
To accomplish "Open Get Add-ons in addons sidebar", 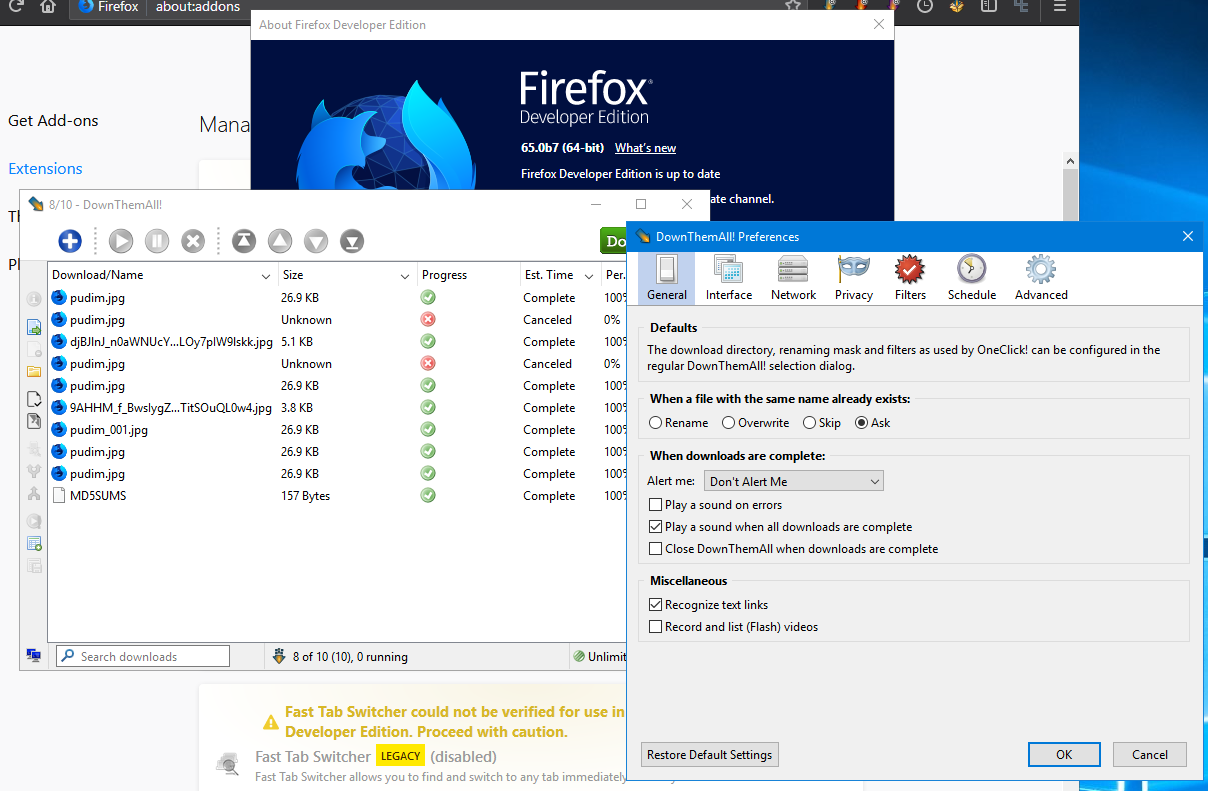I will coord(53,121).
